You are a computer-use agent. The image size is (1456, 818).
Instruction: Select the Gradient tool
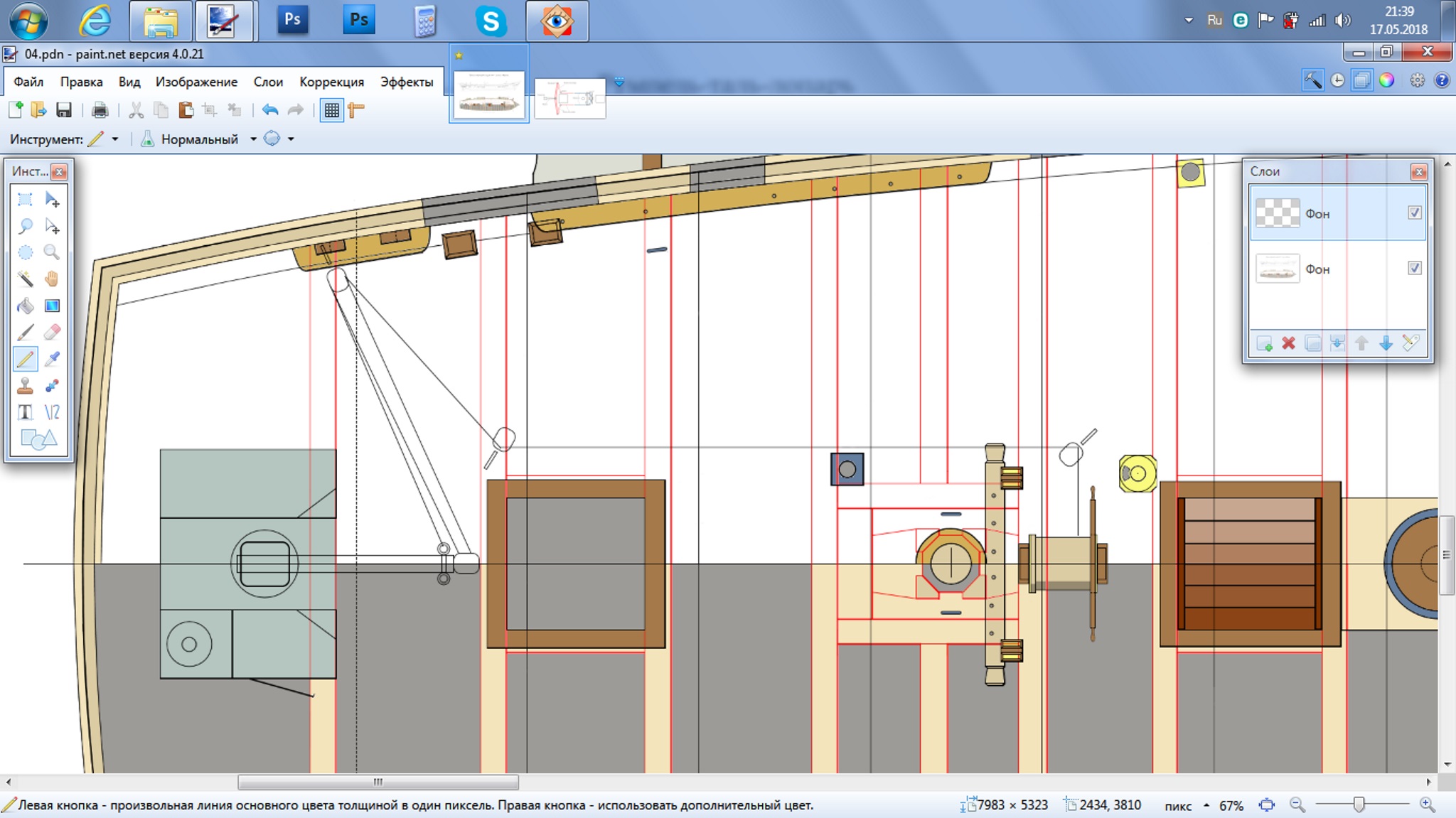click(52, 306)
